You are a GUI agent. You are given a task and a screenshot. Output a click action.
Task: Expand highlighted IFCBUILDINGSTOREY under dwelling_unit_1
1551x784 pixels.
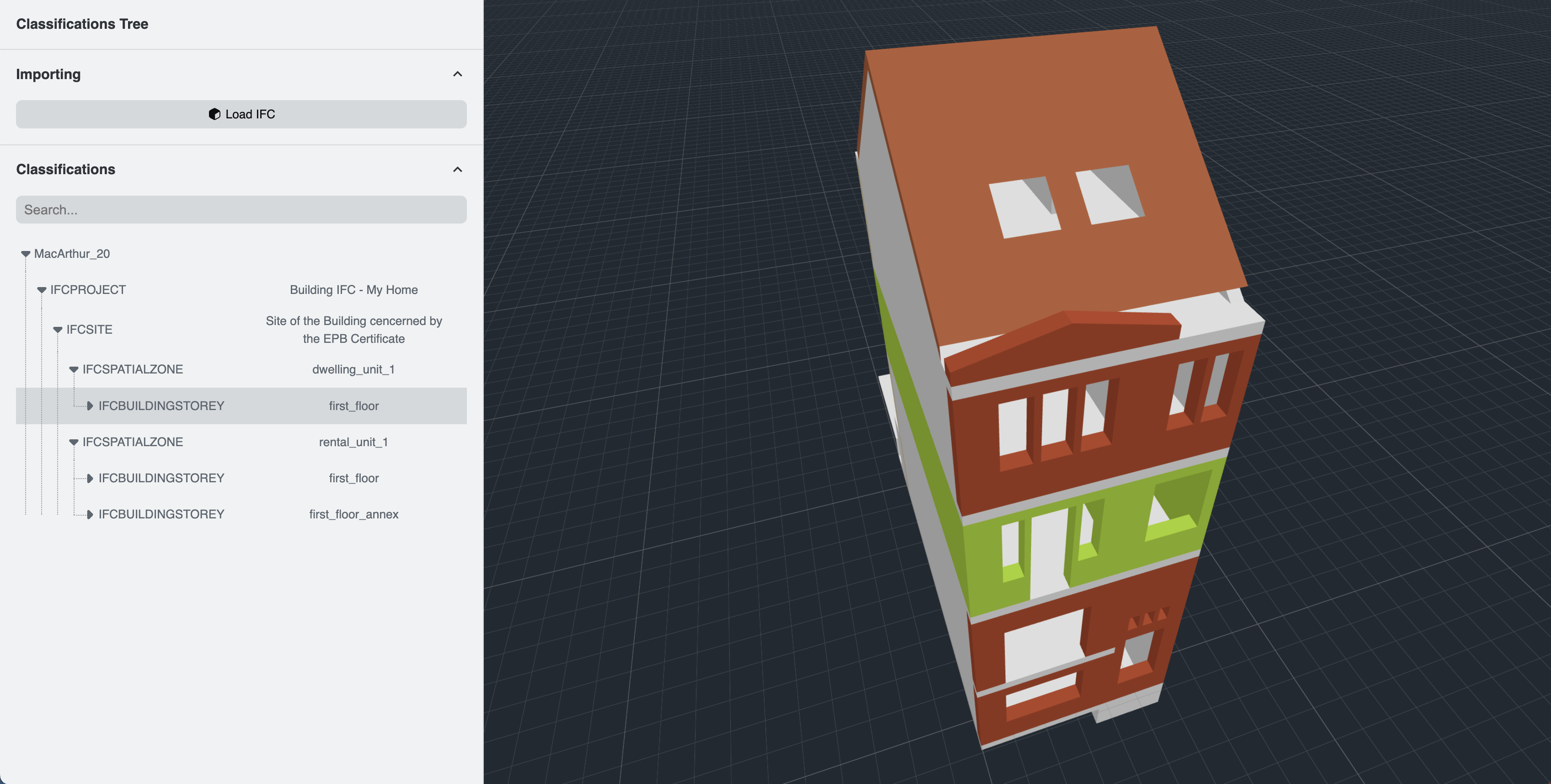click(x=90, y=406)
